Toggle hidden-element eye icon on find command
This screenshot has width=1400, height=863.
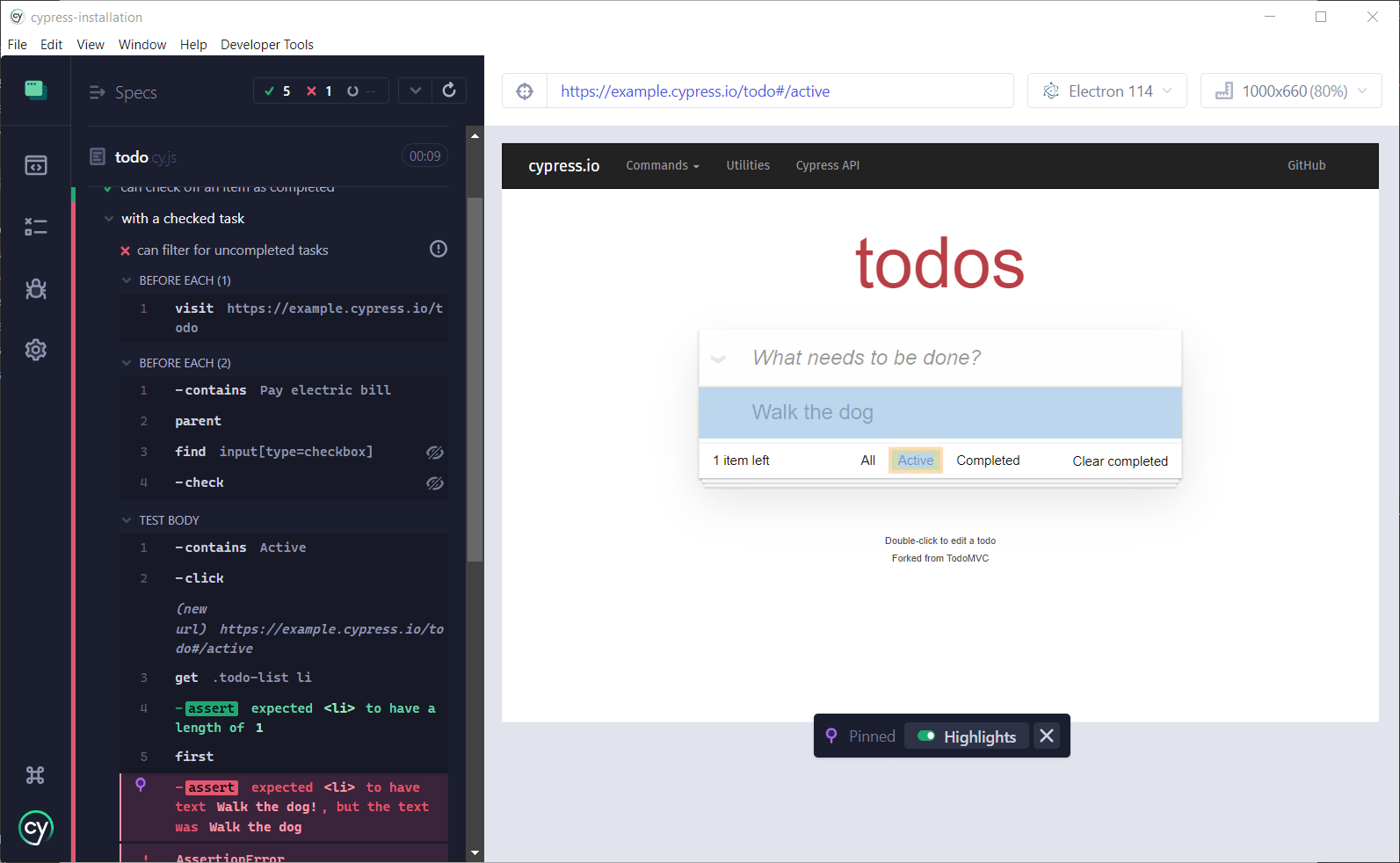[435, 453]
